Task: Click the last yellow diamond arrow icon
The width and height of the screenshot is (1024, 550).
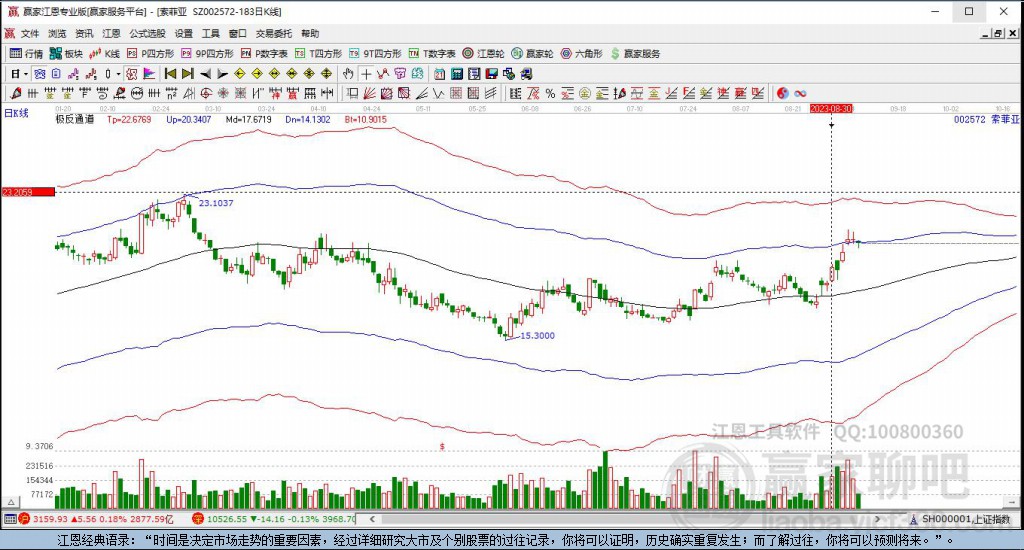Action: click(326, 74)
